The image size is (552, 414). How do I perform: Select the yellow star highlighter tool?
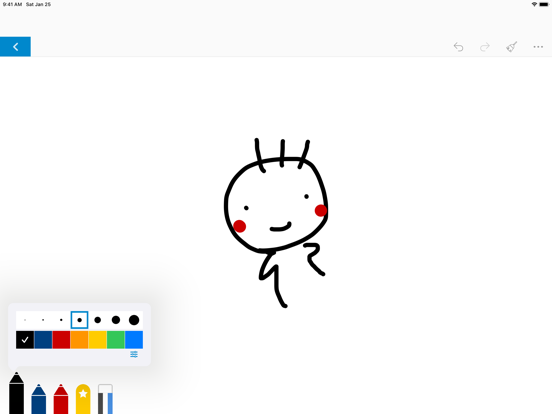coord(83,399)
